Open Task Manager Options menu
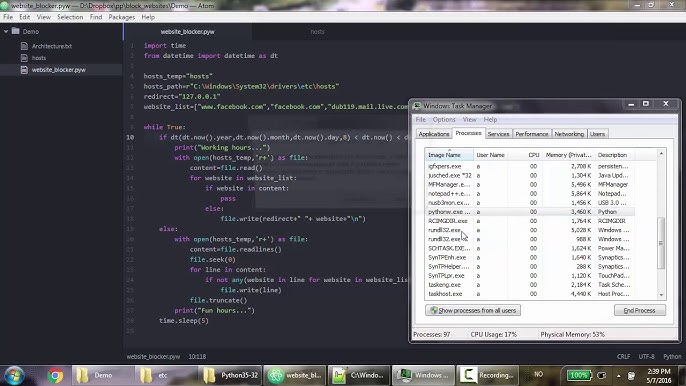The width and height of the screenshot is (686, 386). pos(444,119)
